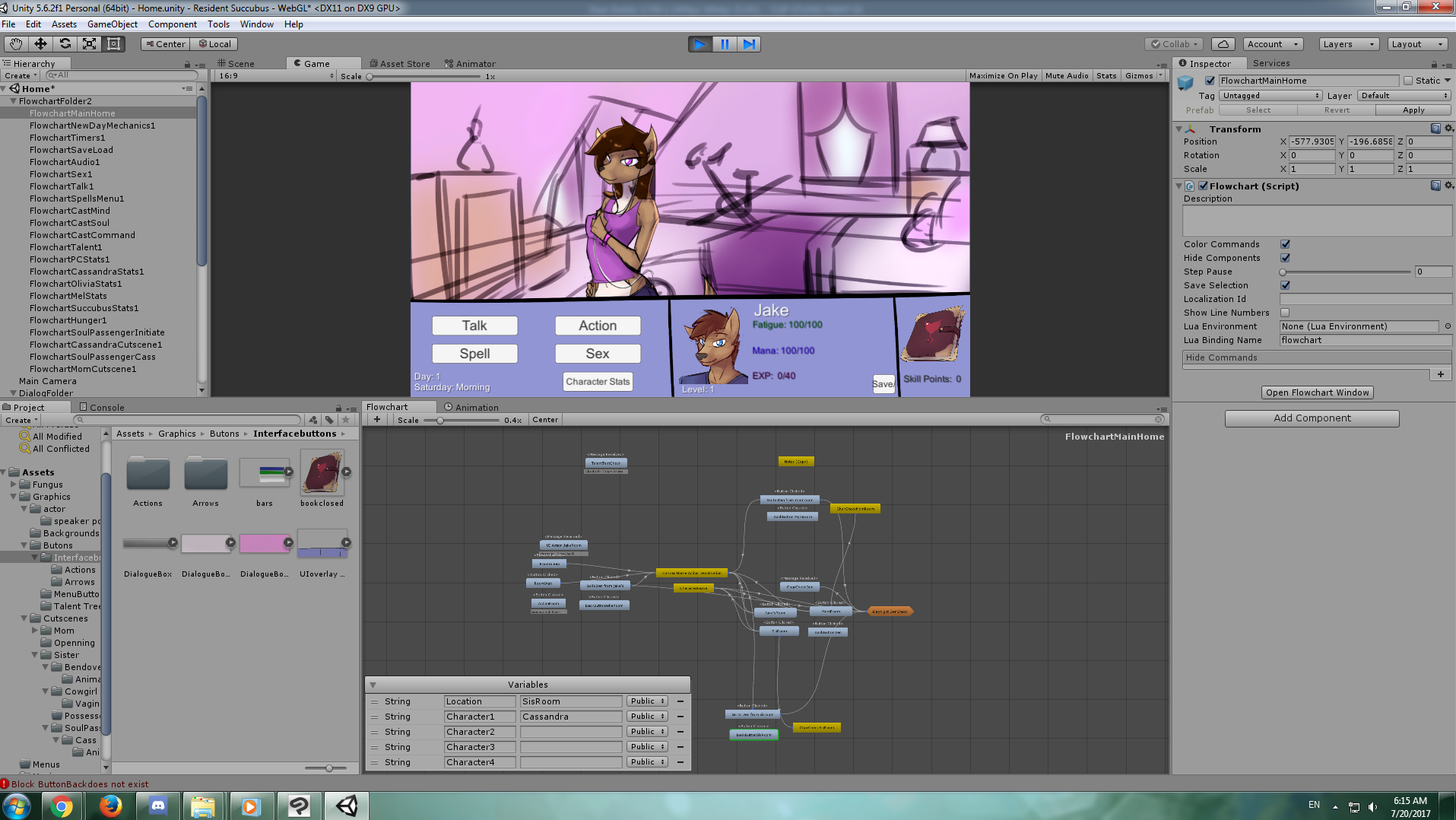Collapse the Transform component
The image size is (1456, 820).
1179,129
